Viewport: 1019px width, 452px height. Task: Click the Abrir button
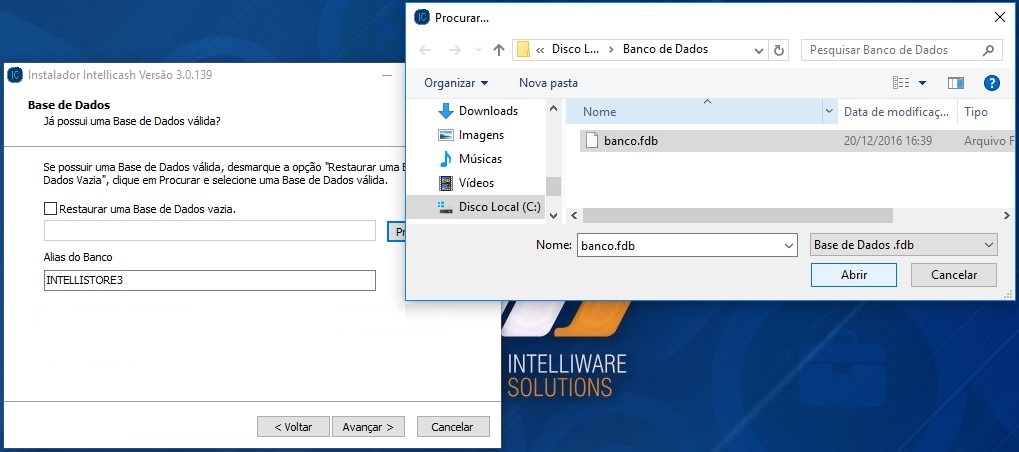click(x=854, y=275)
